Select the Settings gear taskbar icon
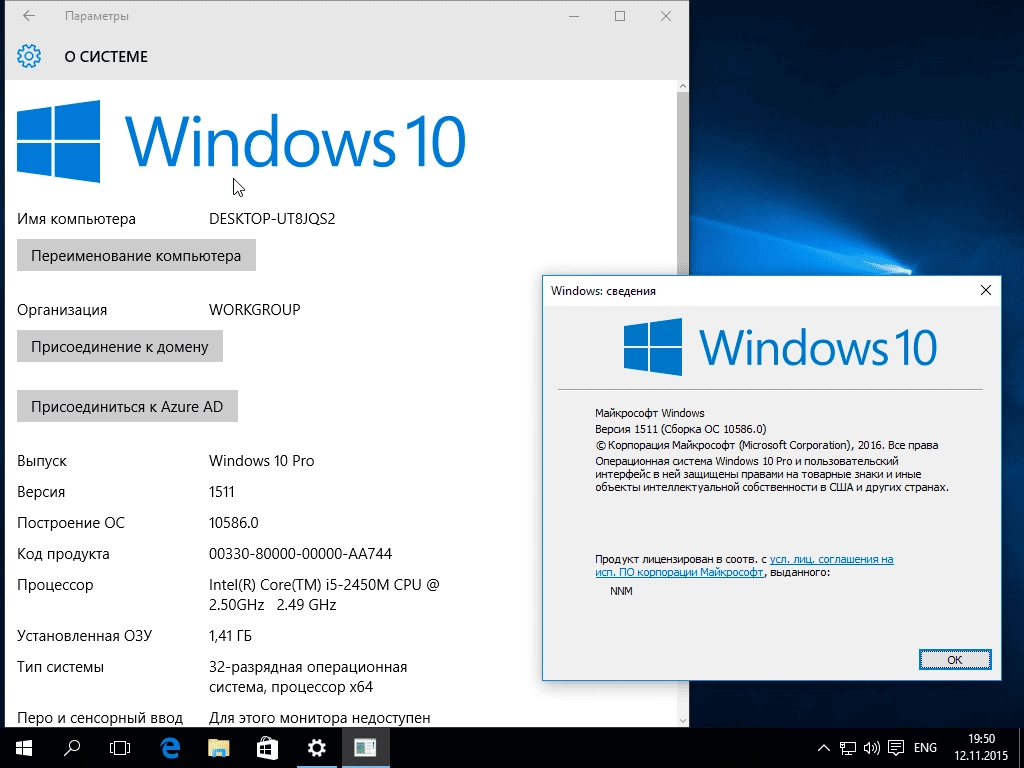Viewport: 1024px width, 768px height. point(317,748)
